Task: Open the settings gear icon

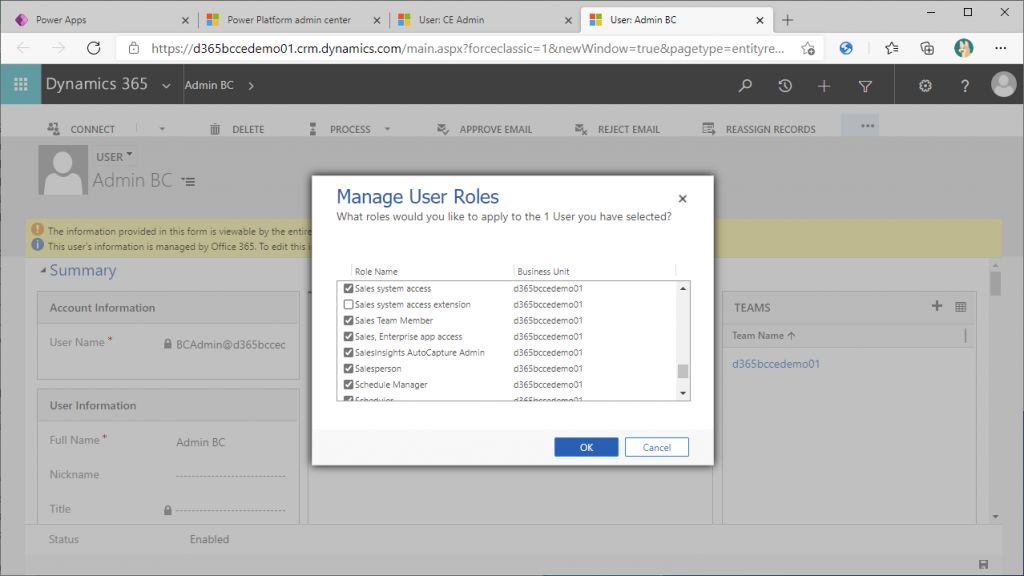Action: [925, 86]
